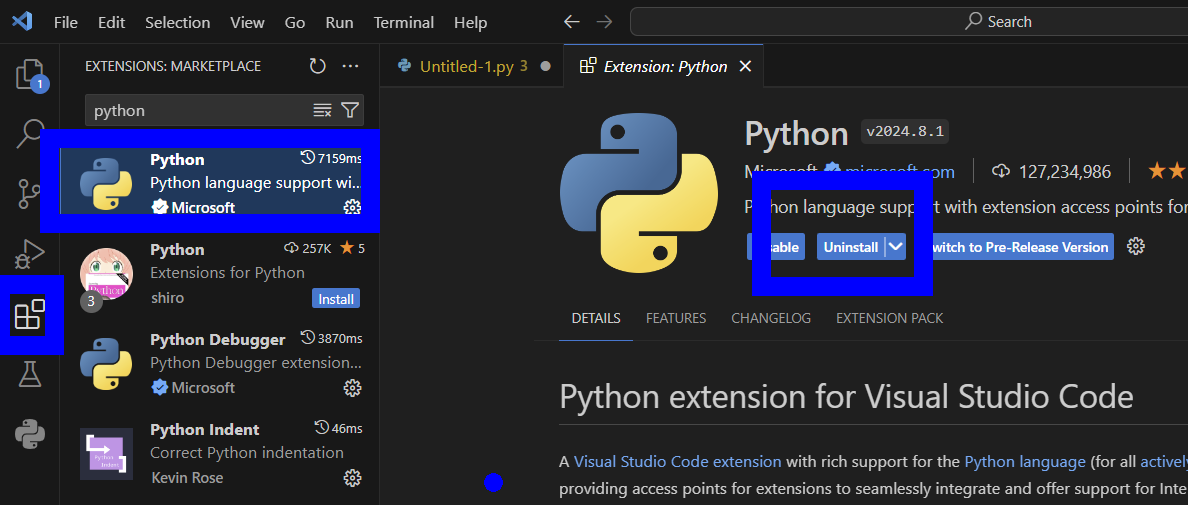The width and height of the screenshot is (1188, 505).
Task: Open manage gear for Python Indent
Action: (352, 478)
